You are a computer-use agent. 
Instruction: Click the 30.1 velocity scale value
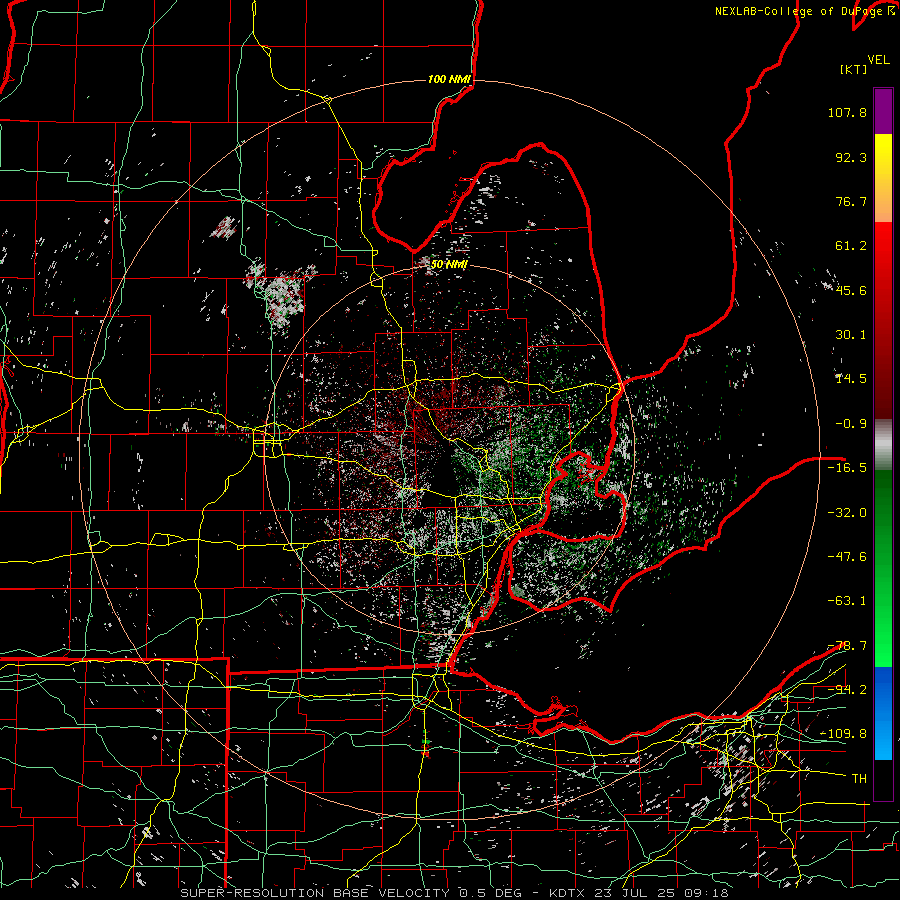851,335
